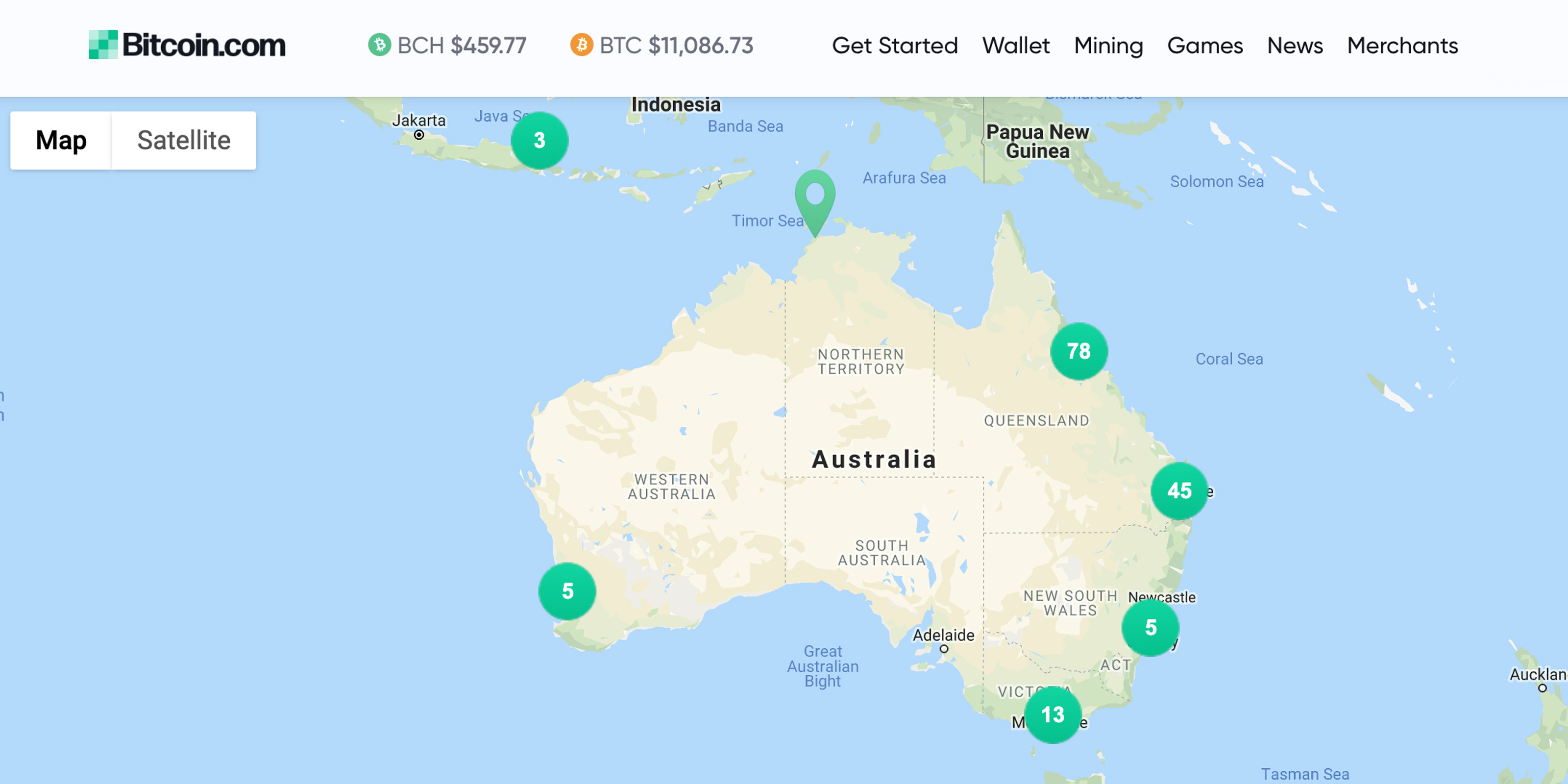Open the 5 cluster near Newcastle
Screen dimensions: 1568x784
tap(1151, 628)
